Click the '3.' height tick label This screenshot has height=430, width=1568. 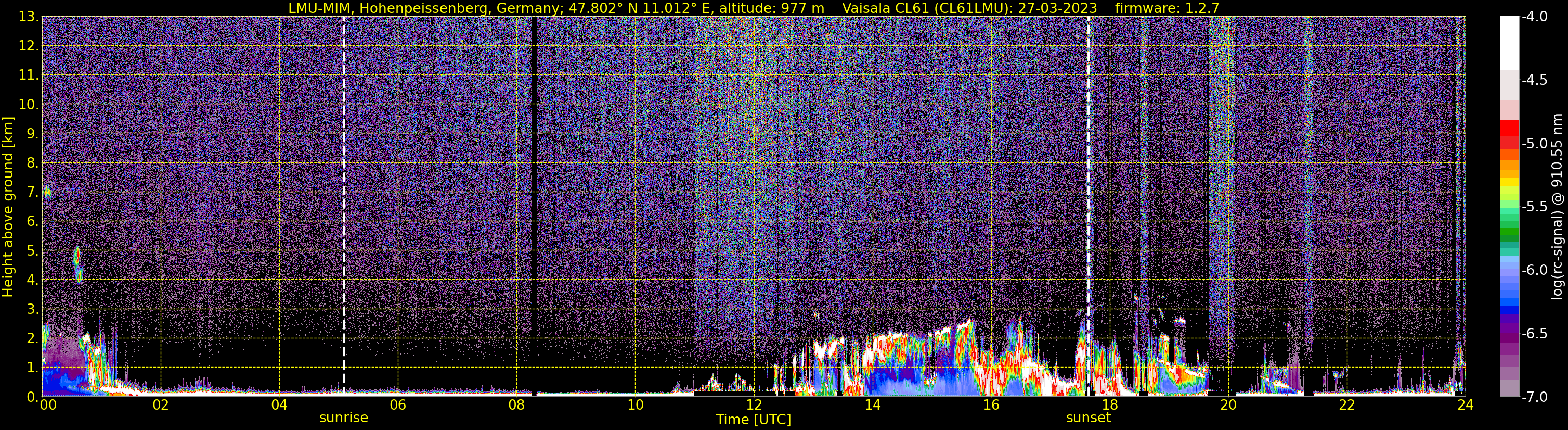33,309
